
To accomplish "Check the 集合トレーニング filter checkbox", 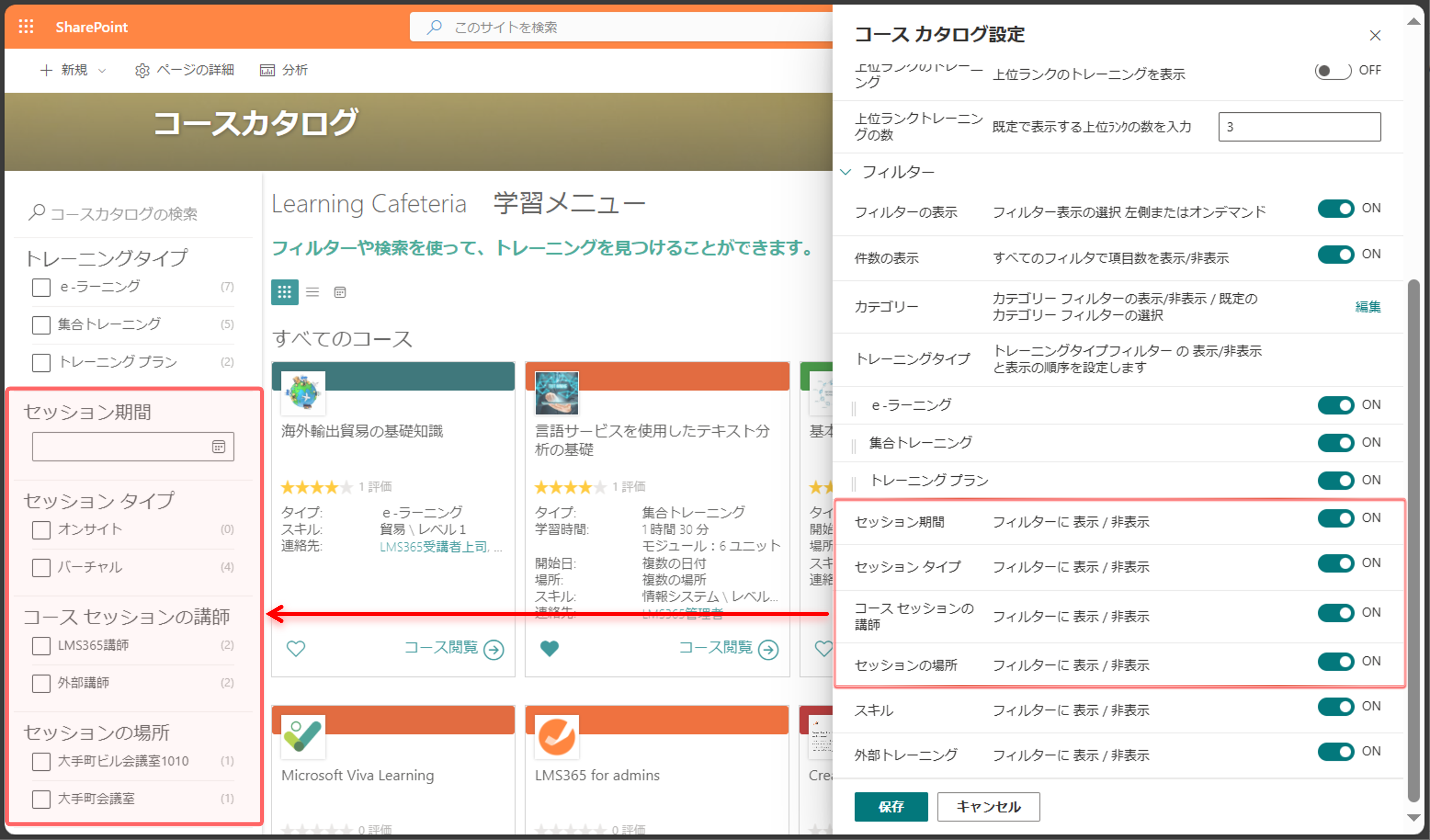I will tap(41, 325).
